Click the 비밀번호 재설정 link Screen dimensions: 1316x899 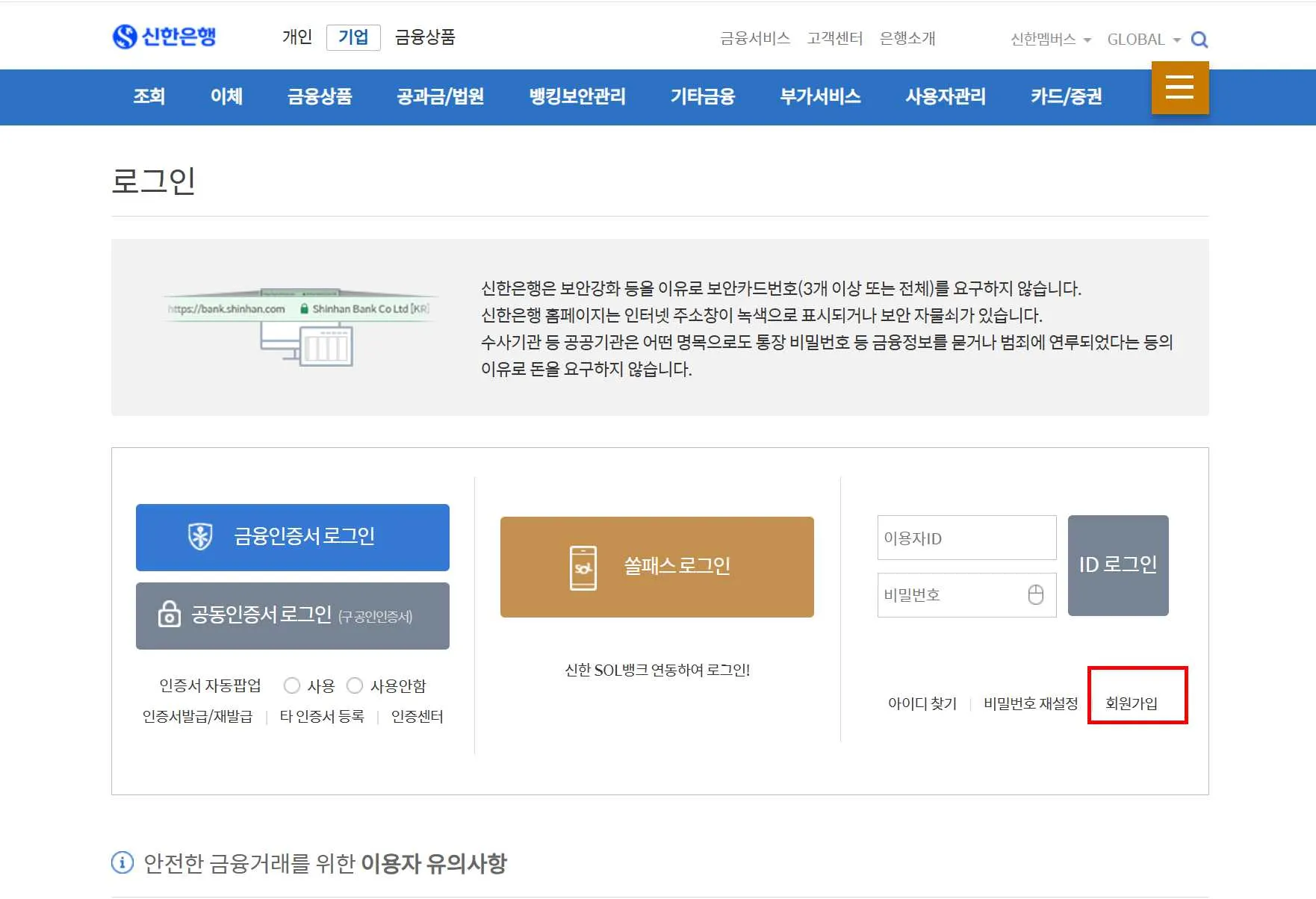(1031, 703)
